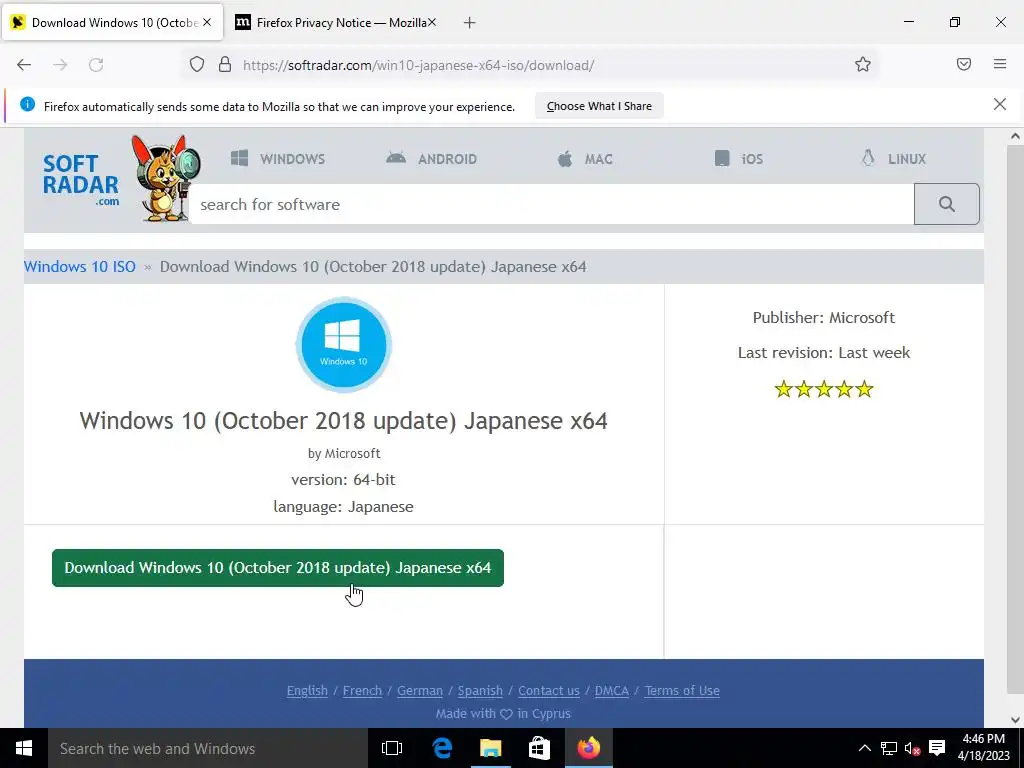The image size is (1024, 768).
Task: Submit search with magnifier button
Action: click(x=946, y=204)
